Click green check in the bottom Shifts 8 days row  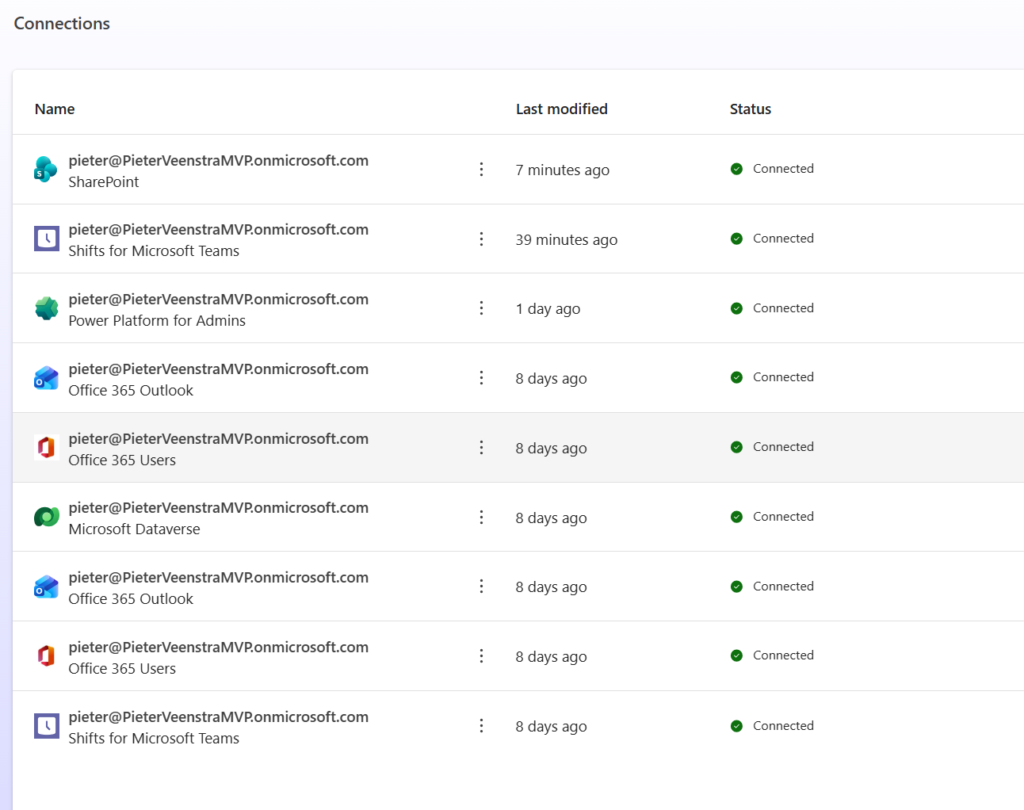[737, 726]
